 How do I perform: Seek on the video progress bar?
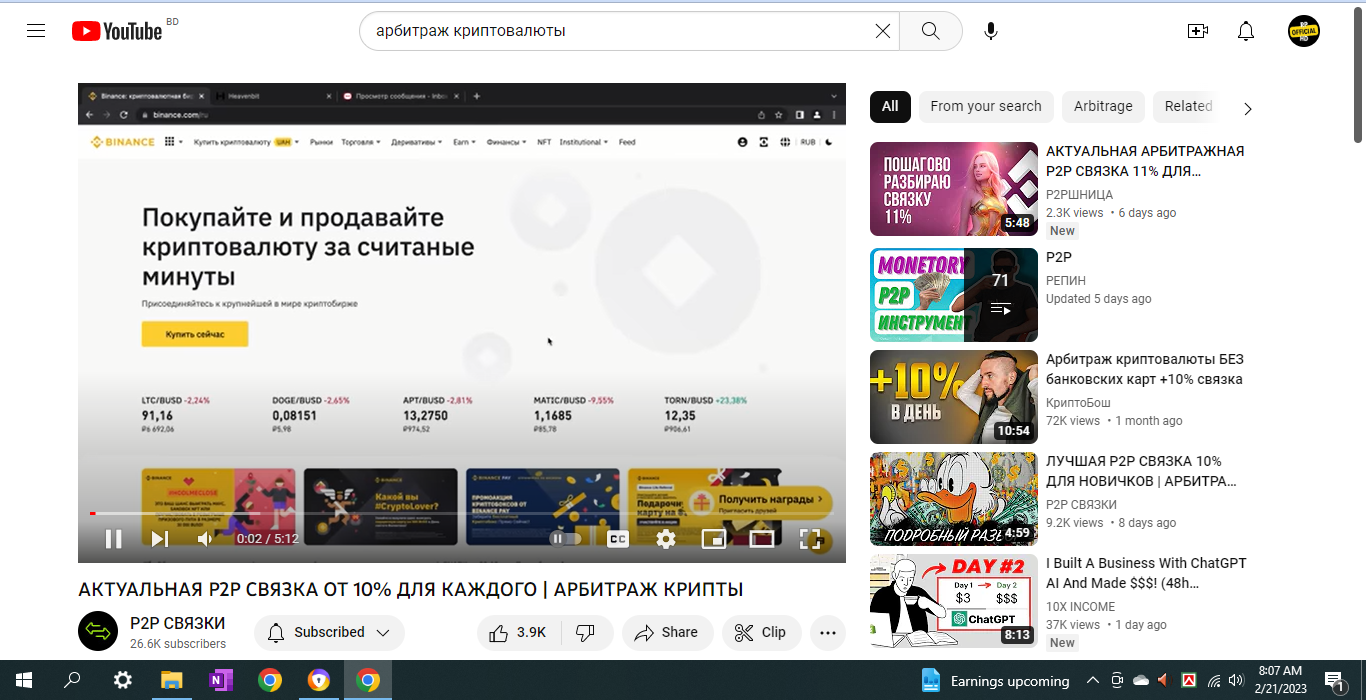click(x=461, y=513)
